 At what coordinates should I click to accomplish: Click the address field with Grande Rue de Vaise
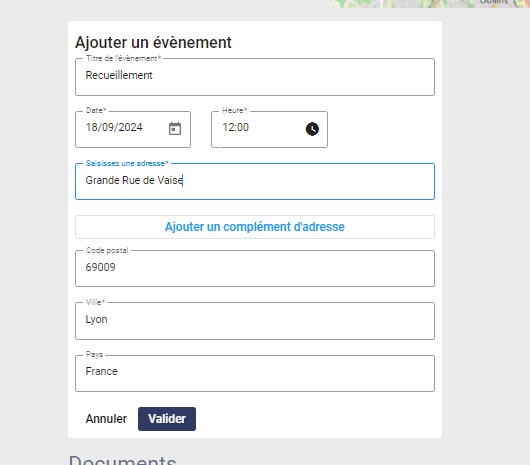pos(255,181)
